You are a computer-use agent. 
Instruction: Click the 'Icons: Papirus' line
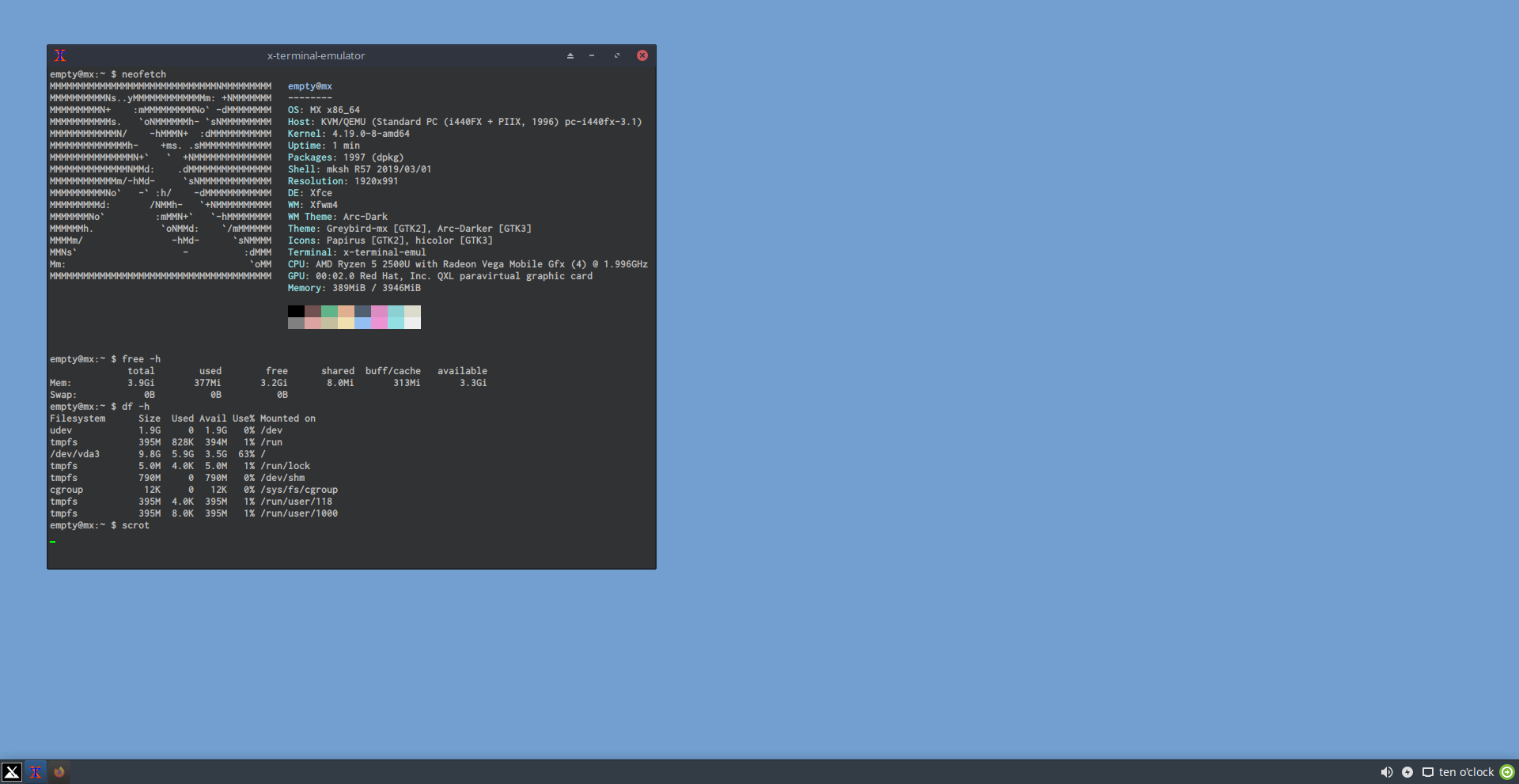pos(390,241)
